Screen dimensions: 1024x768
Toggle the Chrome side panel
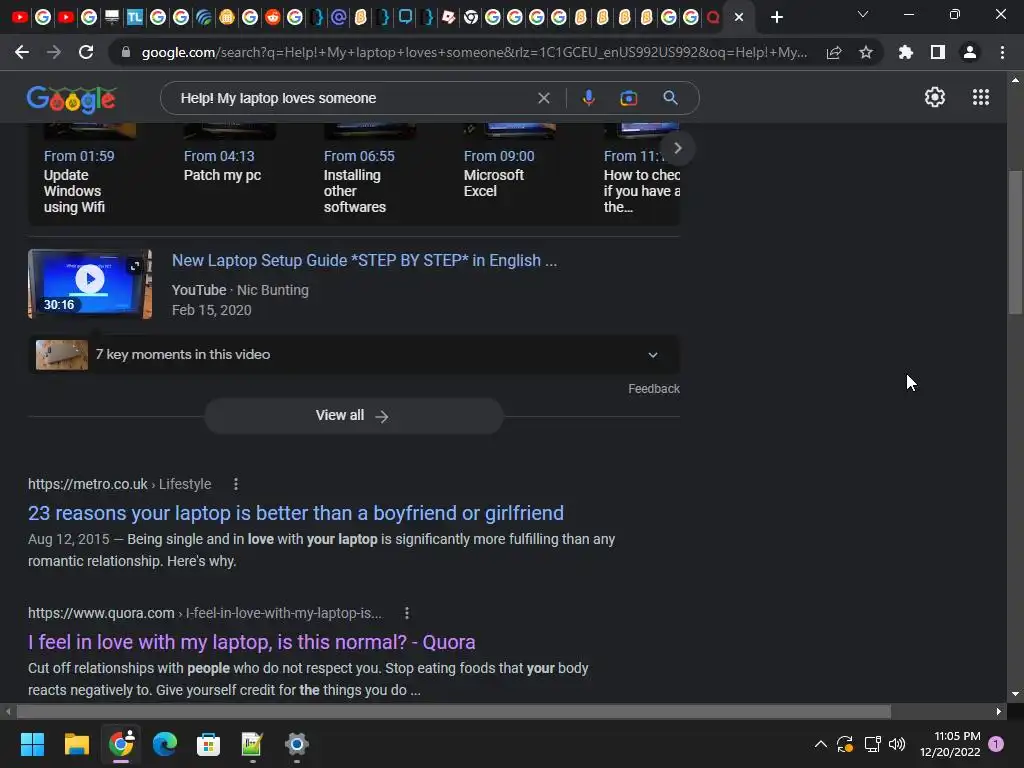(938, 52)
